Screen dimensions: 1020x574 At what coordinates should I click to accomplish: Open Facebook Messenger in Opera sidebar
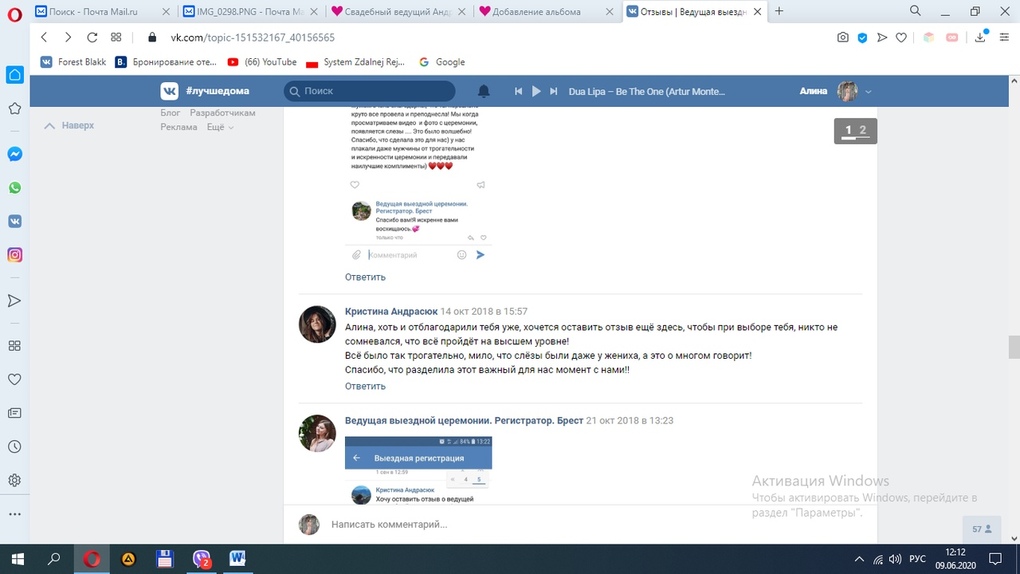(15, 154)
